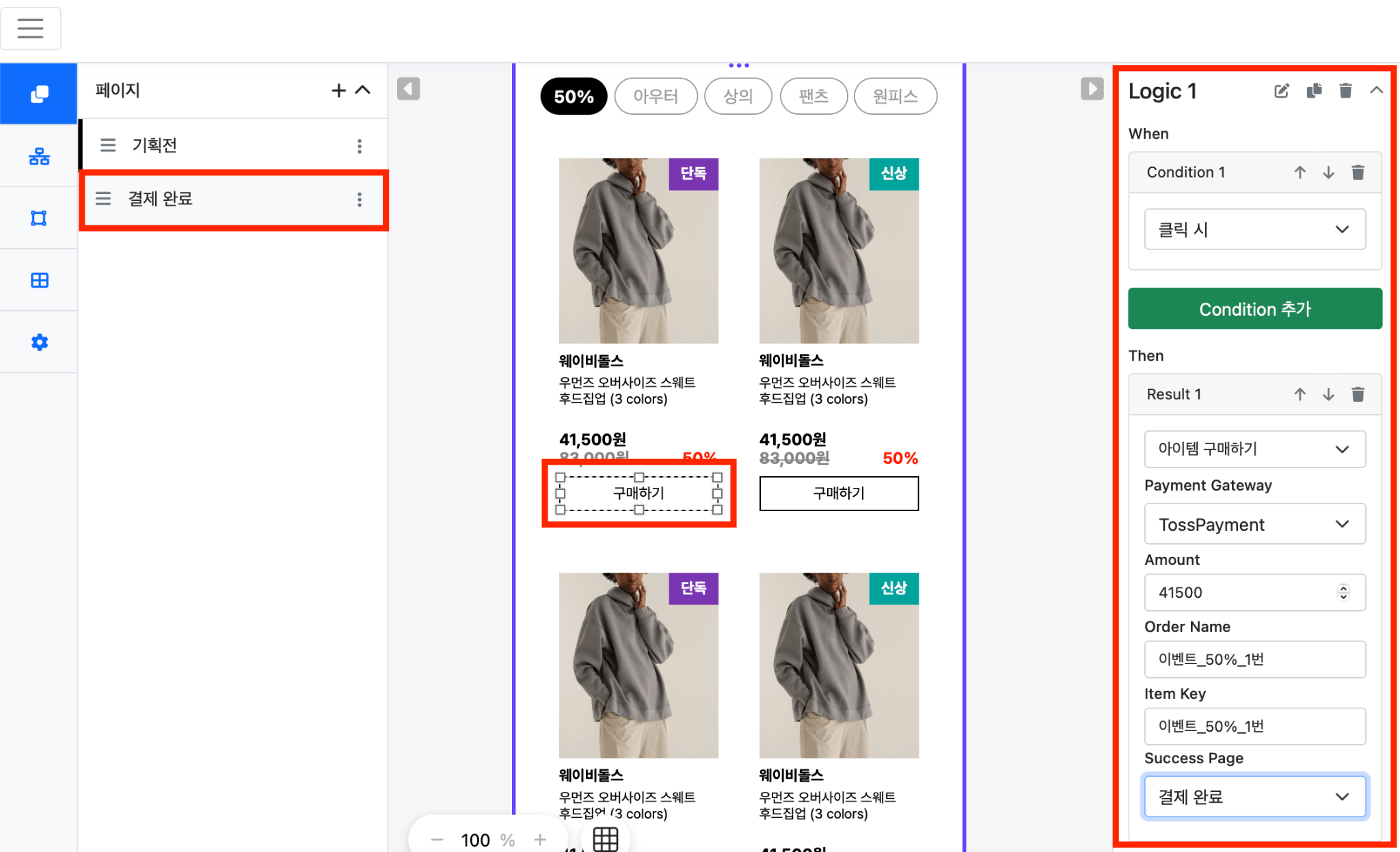Click the edit pencil icon for Logic 1

pyautogui.click(x=1282, y=90)
